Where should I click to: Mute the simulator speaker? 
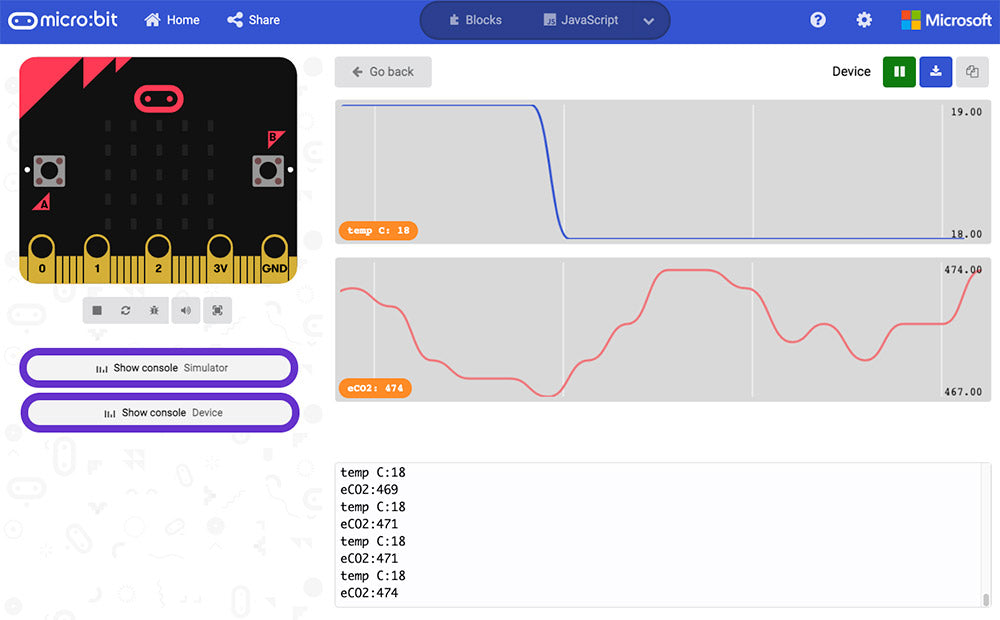pos(185,310)
